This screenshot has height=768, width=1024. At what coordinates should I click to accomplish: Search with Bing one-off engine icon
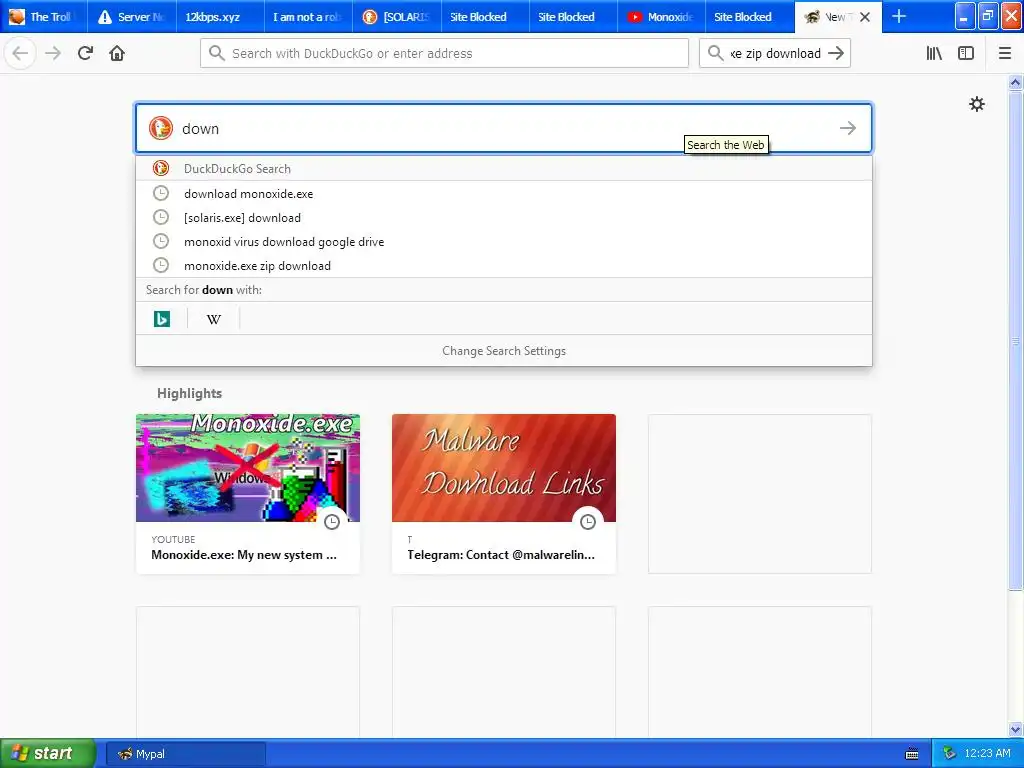[x=162, y=319]
